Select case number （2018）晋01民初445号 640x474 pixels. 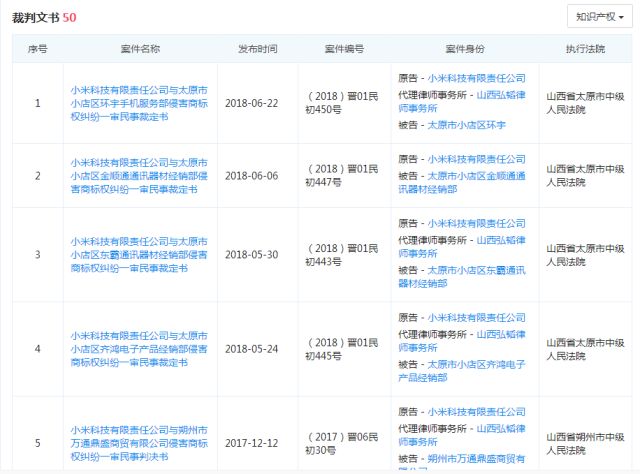[x=342, y=349]
